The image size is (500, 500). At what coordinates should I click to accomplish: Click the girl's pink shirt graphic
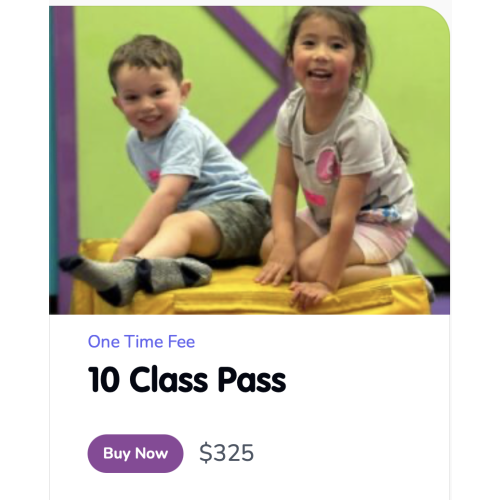click(x=328, y=166)
